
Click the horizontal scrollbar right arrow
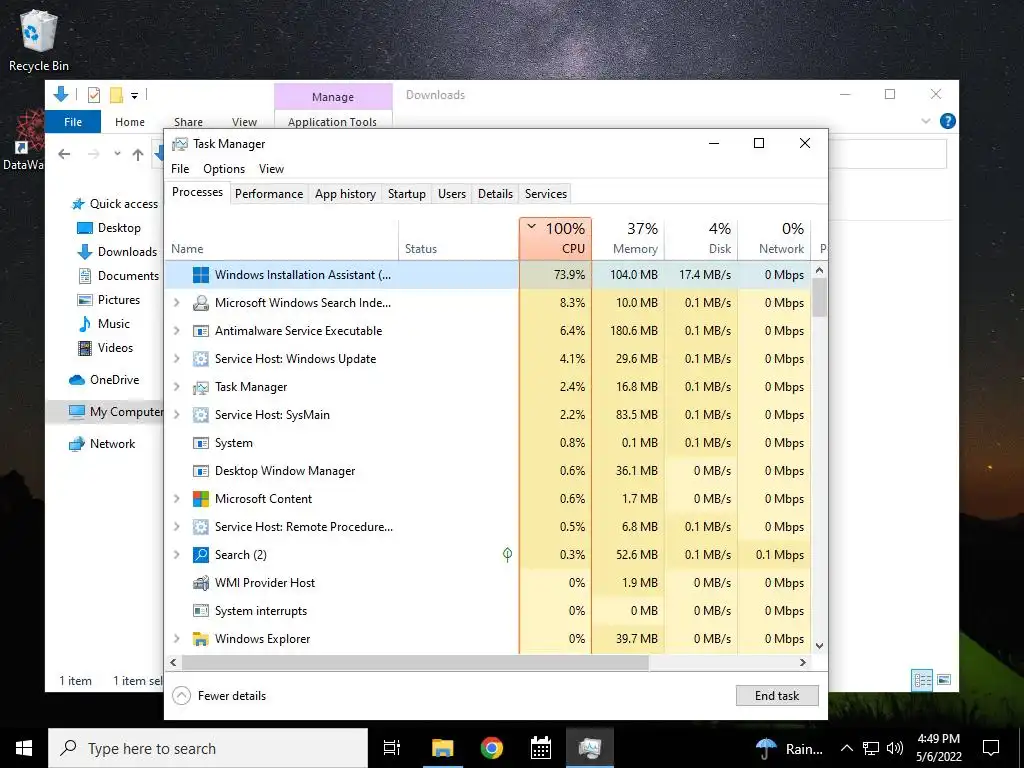[803, 662]
